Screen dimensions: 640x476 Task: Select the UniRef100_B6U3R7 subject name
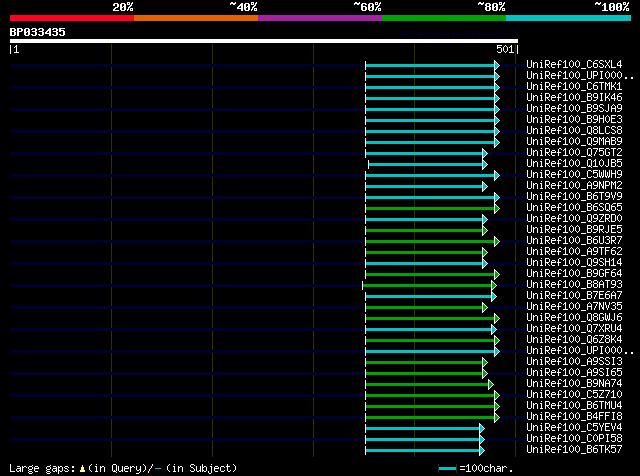(x=574, y=241)
